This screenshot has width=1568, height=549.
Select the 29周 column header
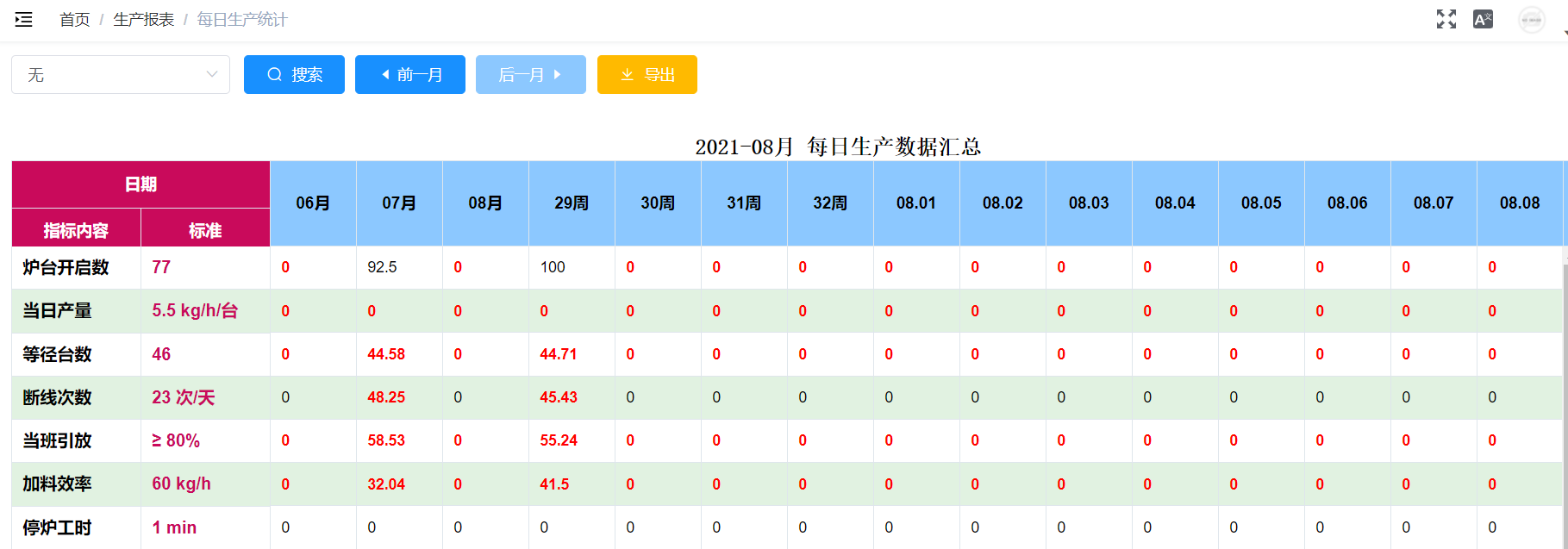point(572,203)
